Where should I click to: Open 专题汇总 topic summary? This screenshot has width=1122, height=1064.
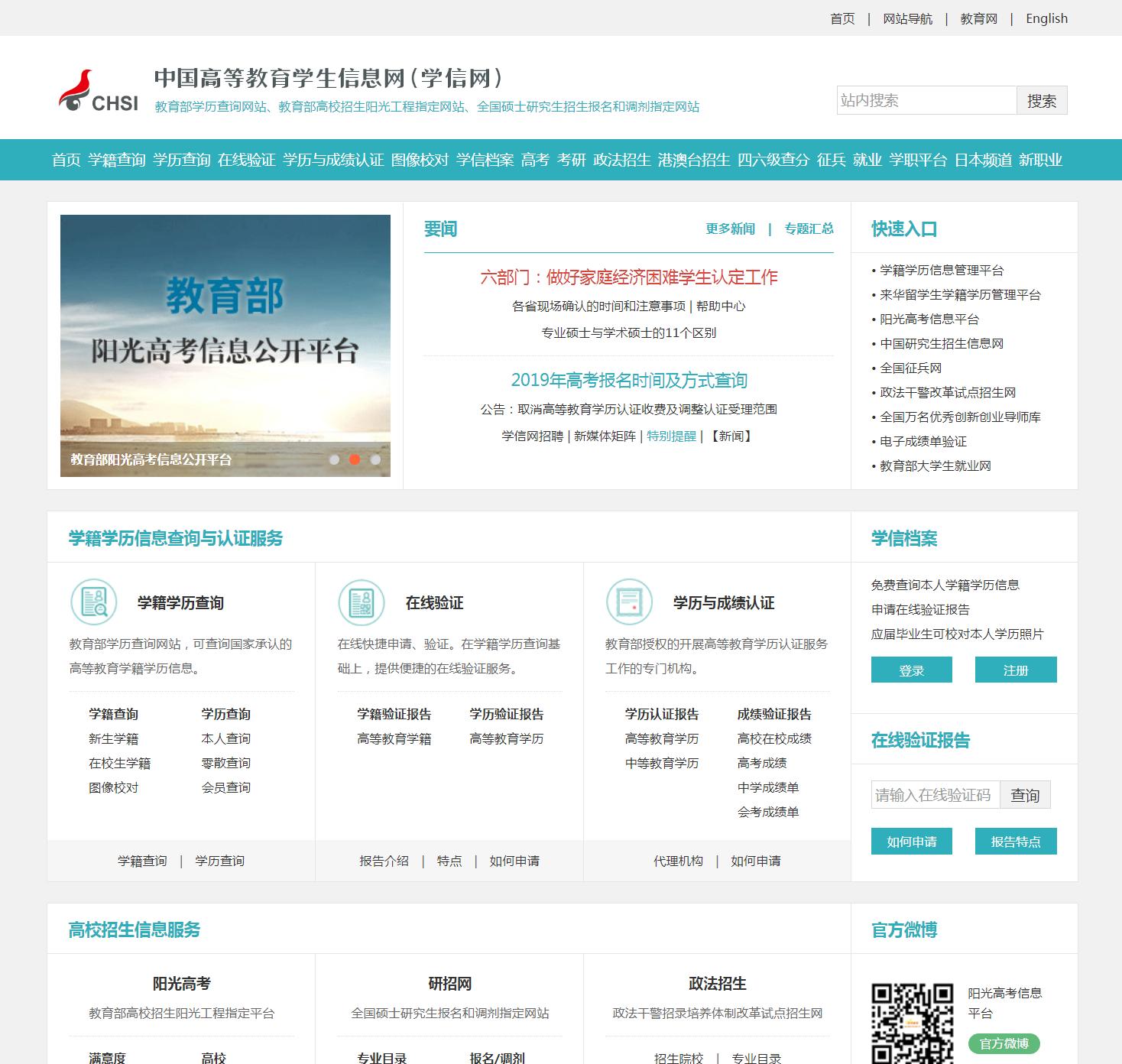click(x=808, y=229)
